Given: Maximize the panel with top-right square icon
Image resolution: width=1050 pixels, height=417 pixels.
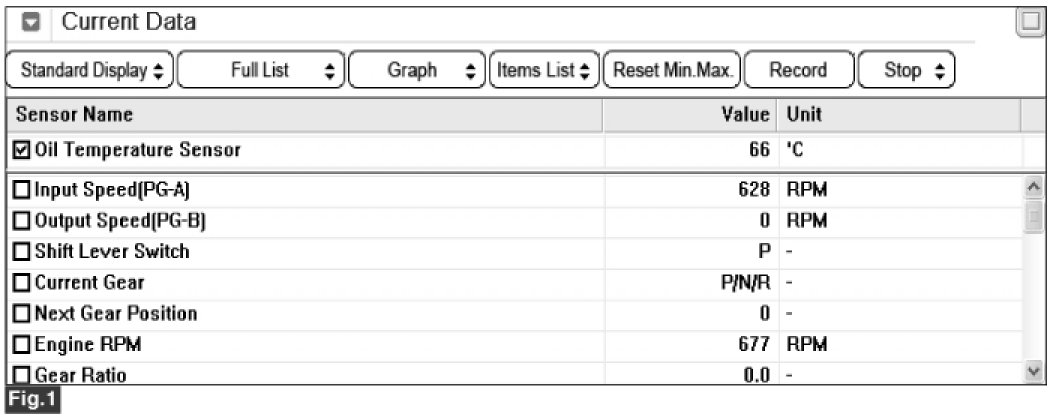Looking at the screenshot, I should [x=1030, y=23].
